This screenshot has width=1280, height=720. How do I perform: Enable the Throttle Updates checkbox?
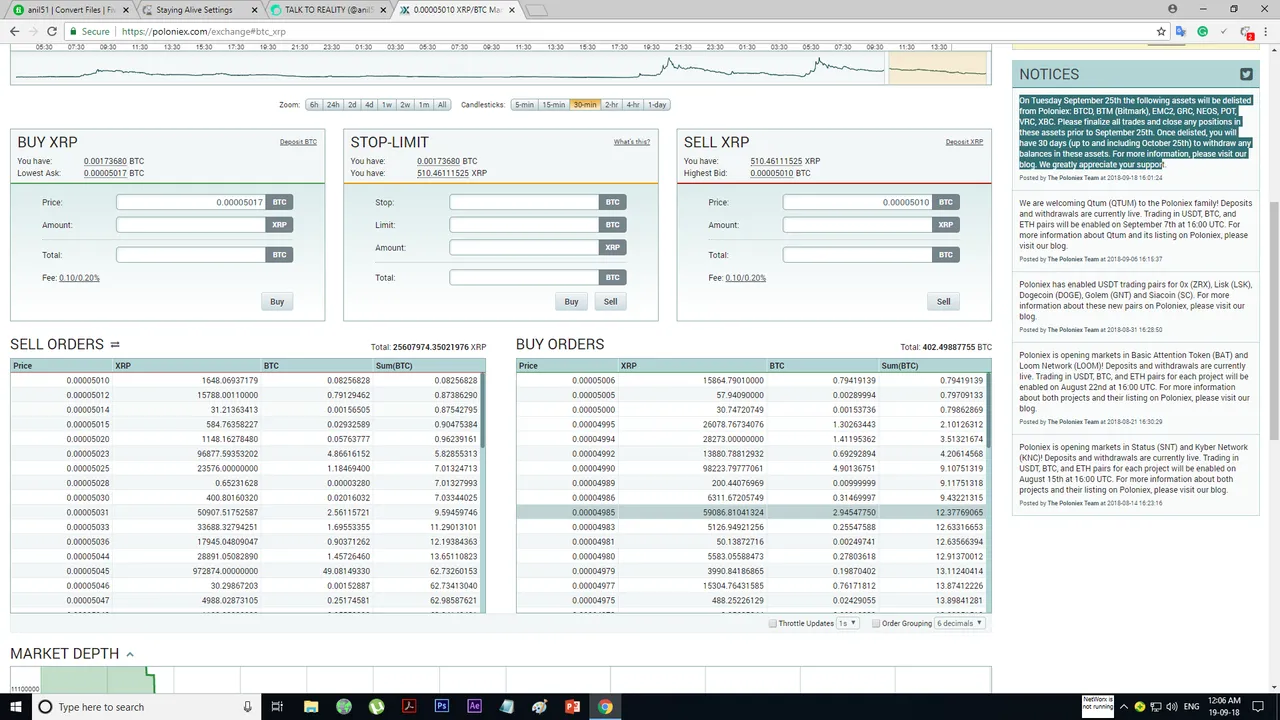point(773,623)
